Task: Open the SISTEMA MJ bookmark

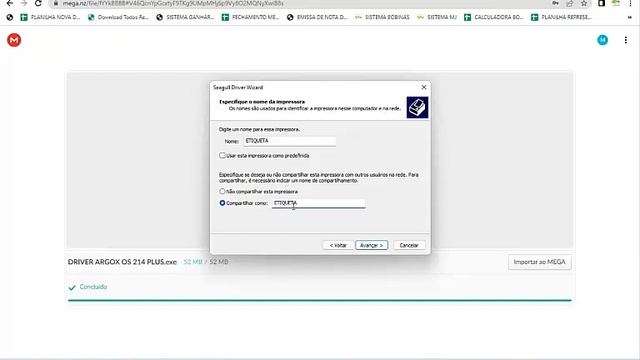Action: (x=437, y=17)
